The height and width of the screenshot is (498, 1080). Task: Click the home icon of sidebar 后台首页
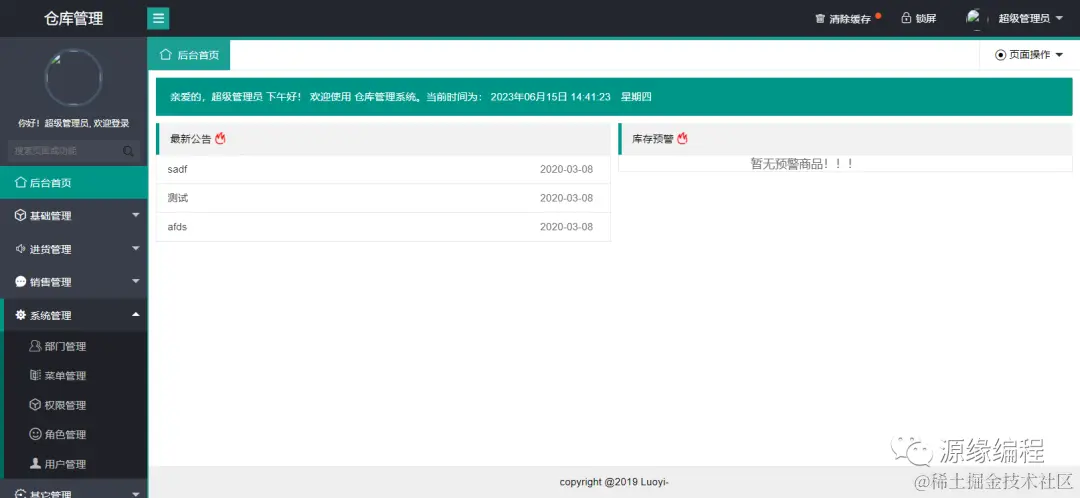coord(21,183)
